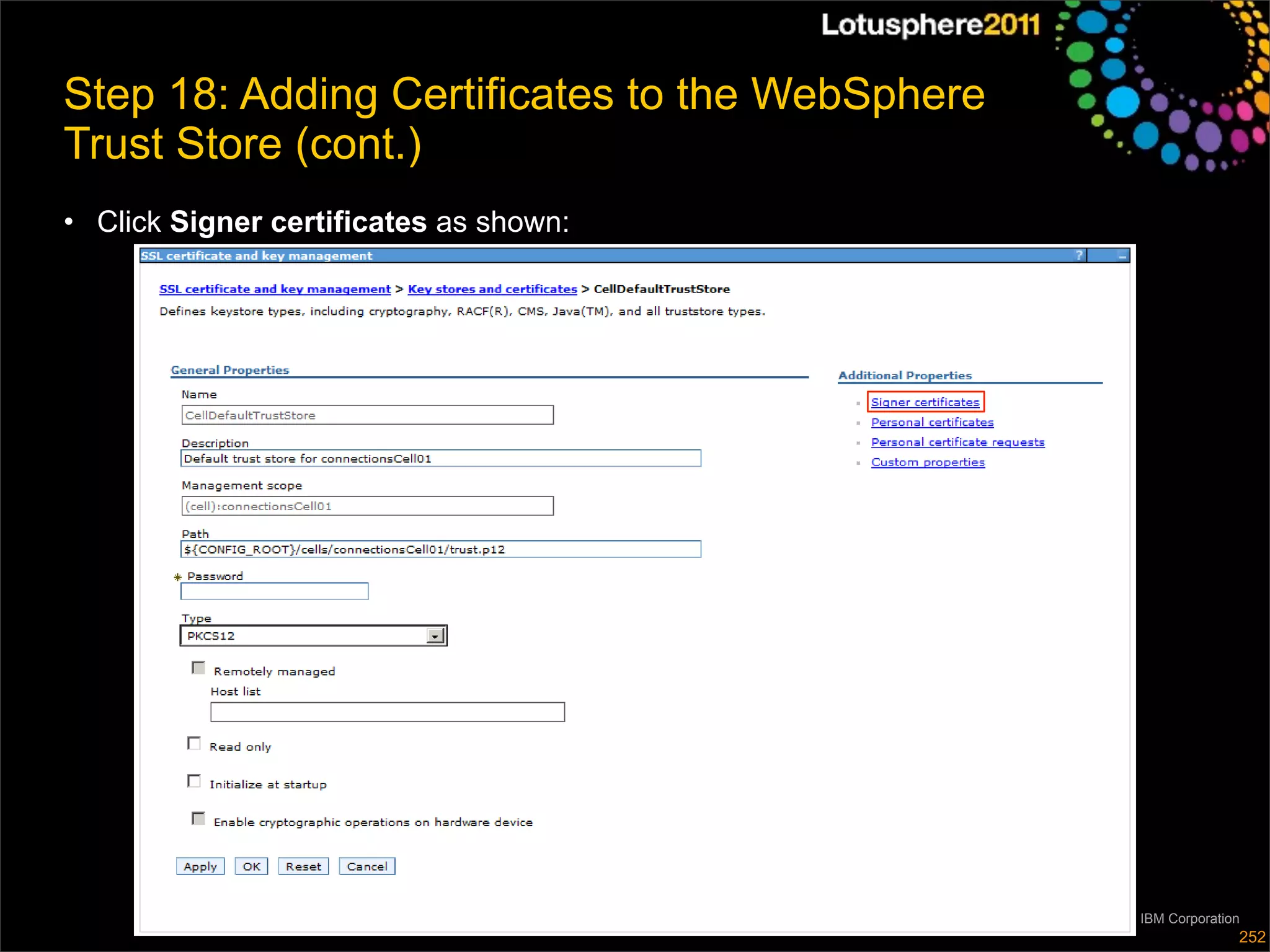The height and width of the screenshot is (952, 1270).
Task: Open the Signer certificates link
Action: click(x=925, y=402)
